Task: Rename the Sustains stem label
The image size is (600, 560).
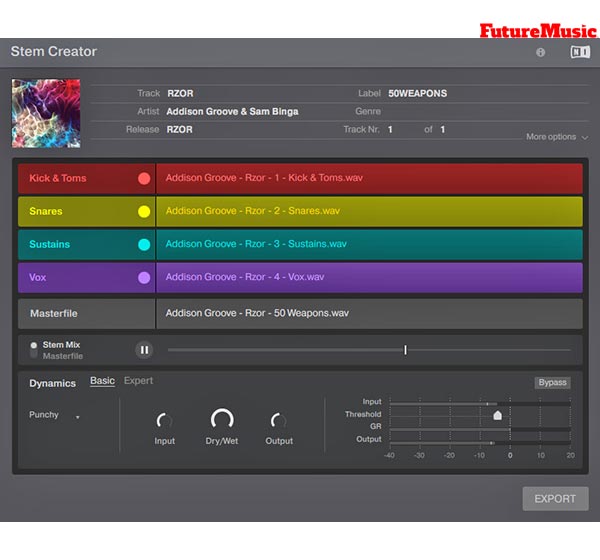Action: click(50, 244)
